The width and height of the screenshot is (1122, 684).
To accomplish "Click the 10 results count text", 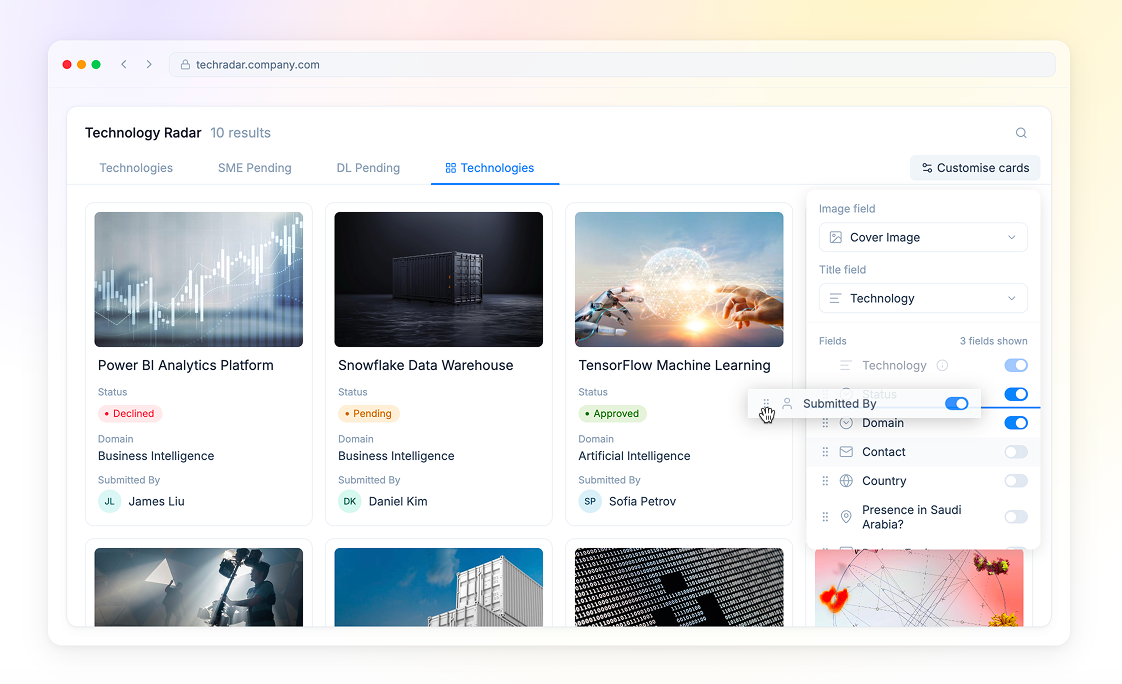I will tap(240, 133).
